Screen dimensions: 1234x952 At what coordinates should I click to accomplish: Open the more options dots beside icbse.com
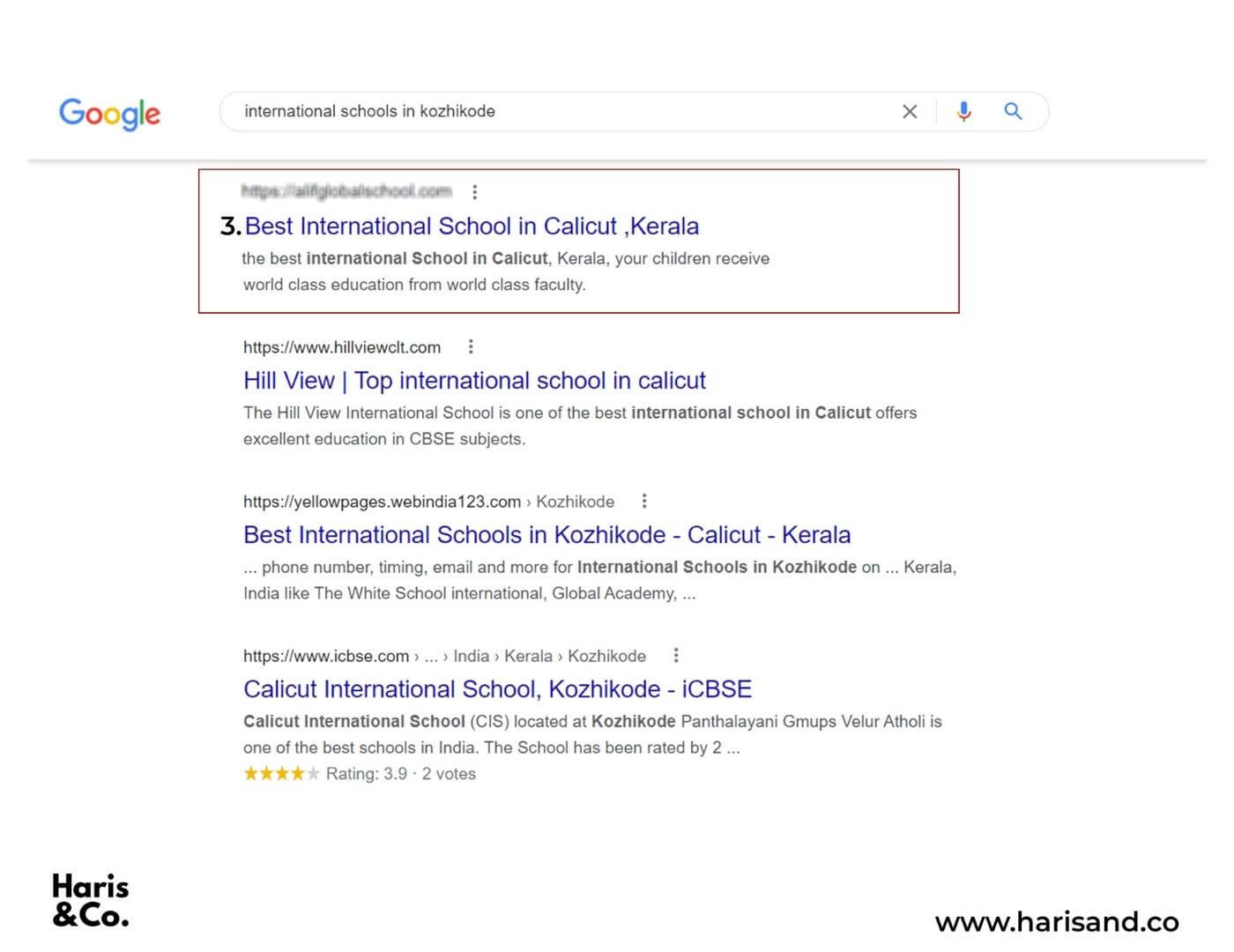pyautogui.click(x=676, y=655)
